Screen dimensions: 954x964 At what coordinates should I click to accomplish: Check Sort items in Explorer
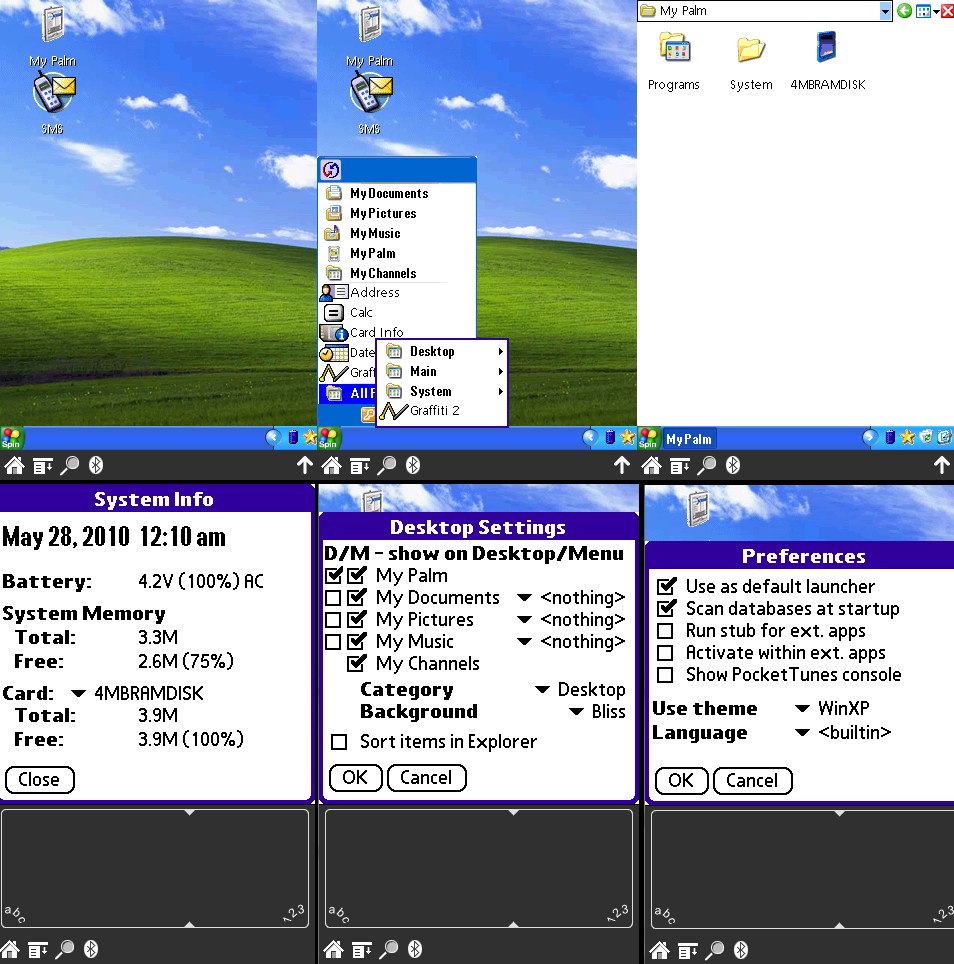[x=339, y=741]
